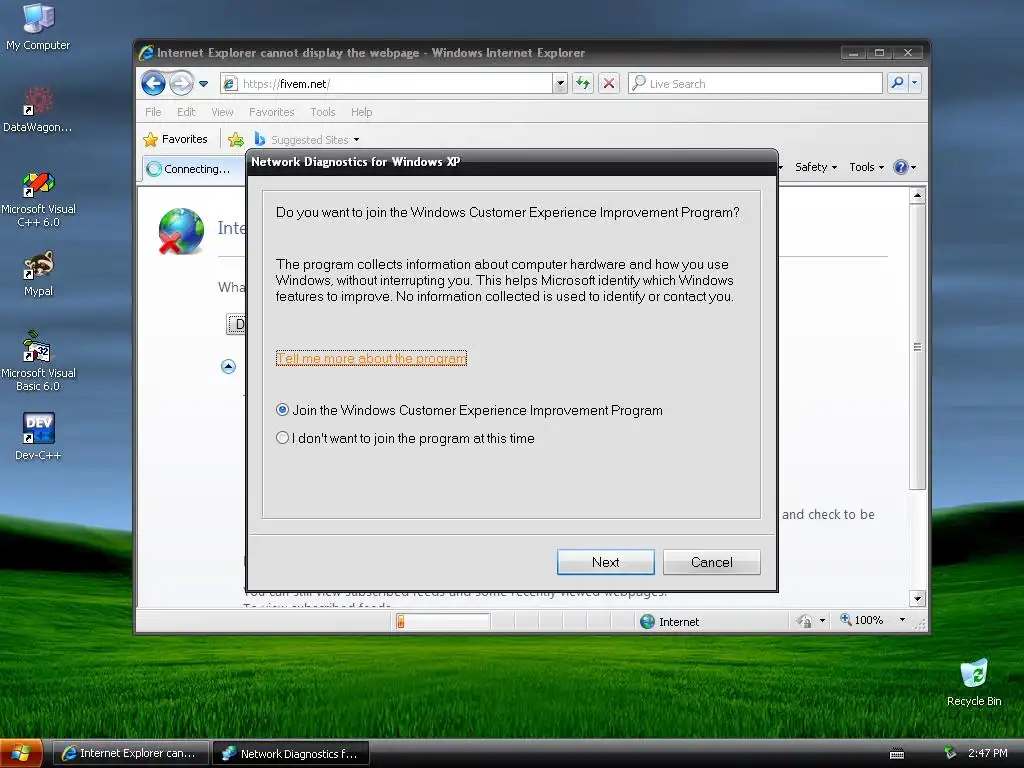Open the Dev-C++ desktop shortcut

tap(38, 436)
